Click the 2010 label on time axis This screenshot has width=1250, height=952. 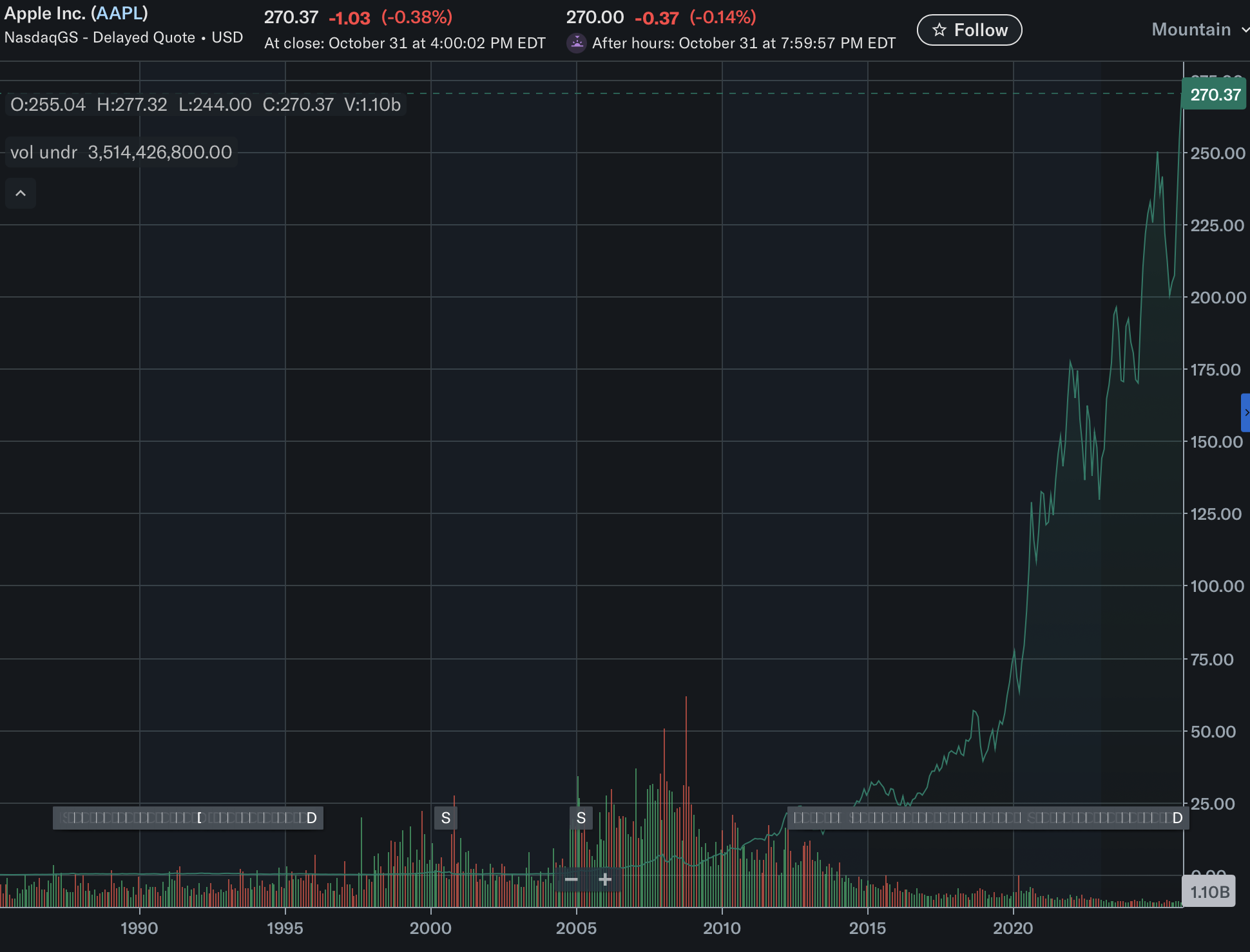pos(722,928)
